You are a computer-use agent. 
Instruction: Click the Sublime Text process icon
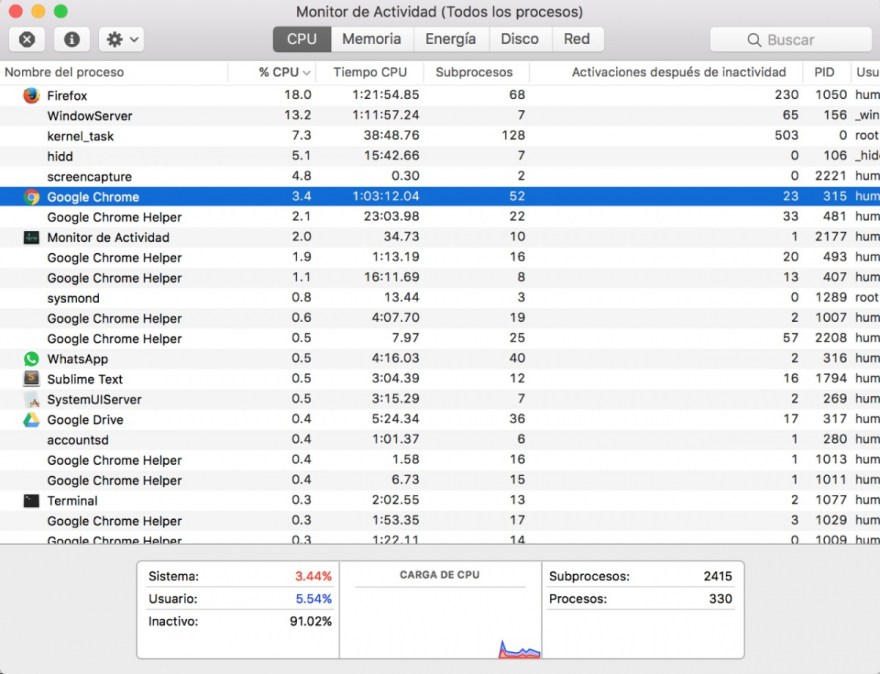[31, 379]
